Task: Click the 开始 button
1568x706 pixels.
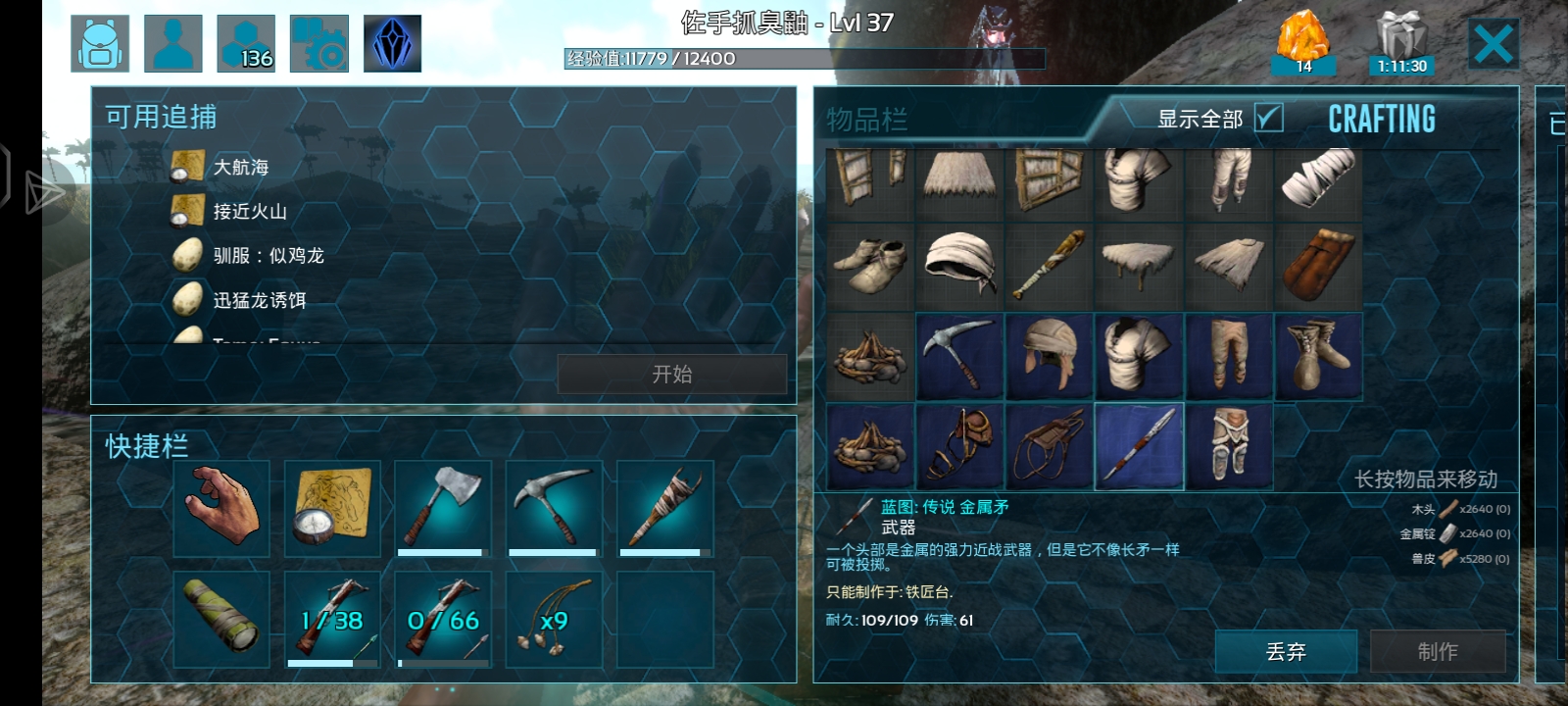Action: pyautogui.click(x=672, y=374)
